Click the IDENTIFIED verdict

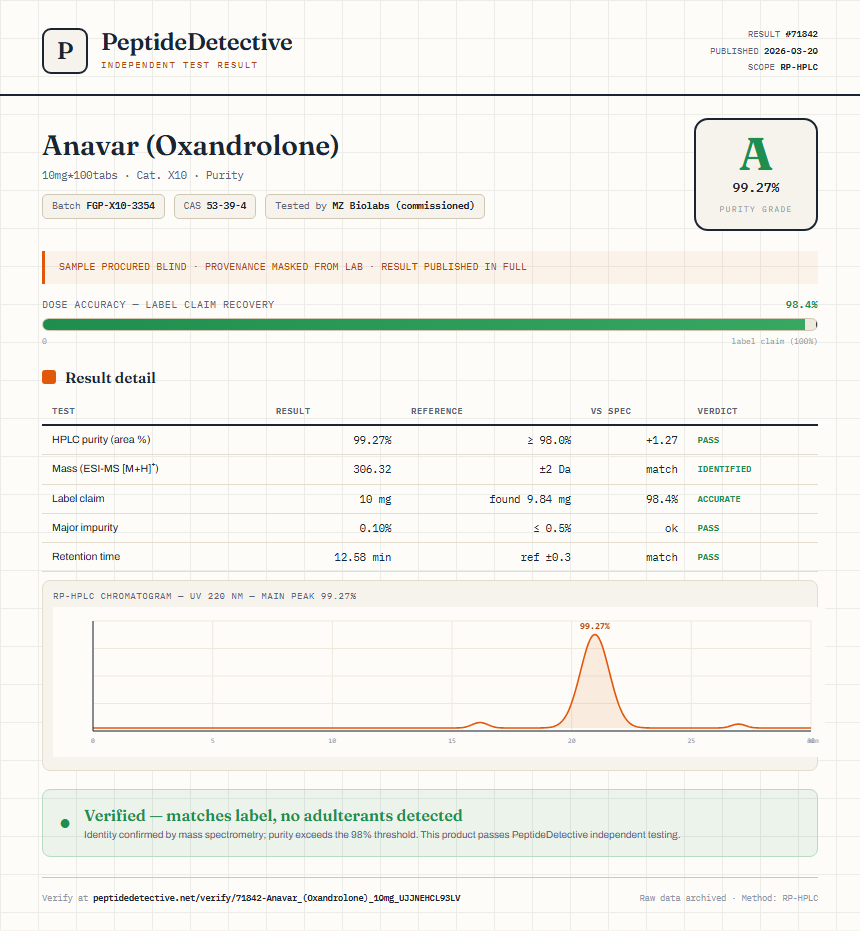click(x=725, y=469)
